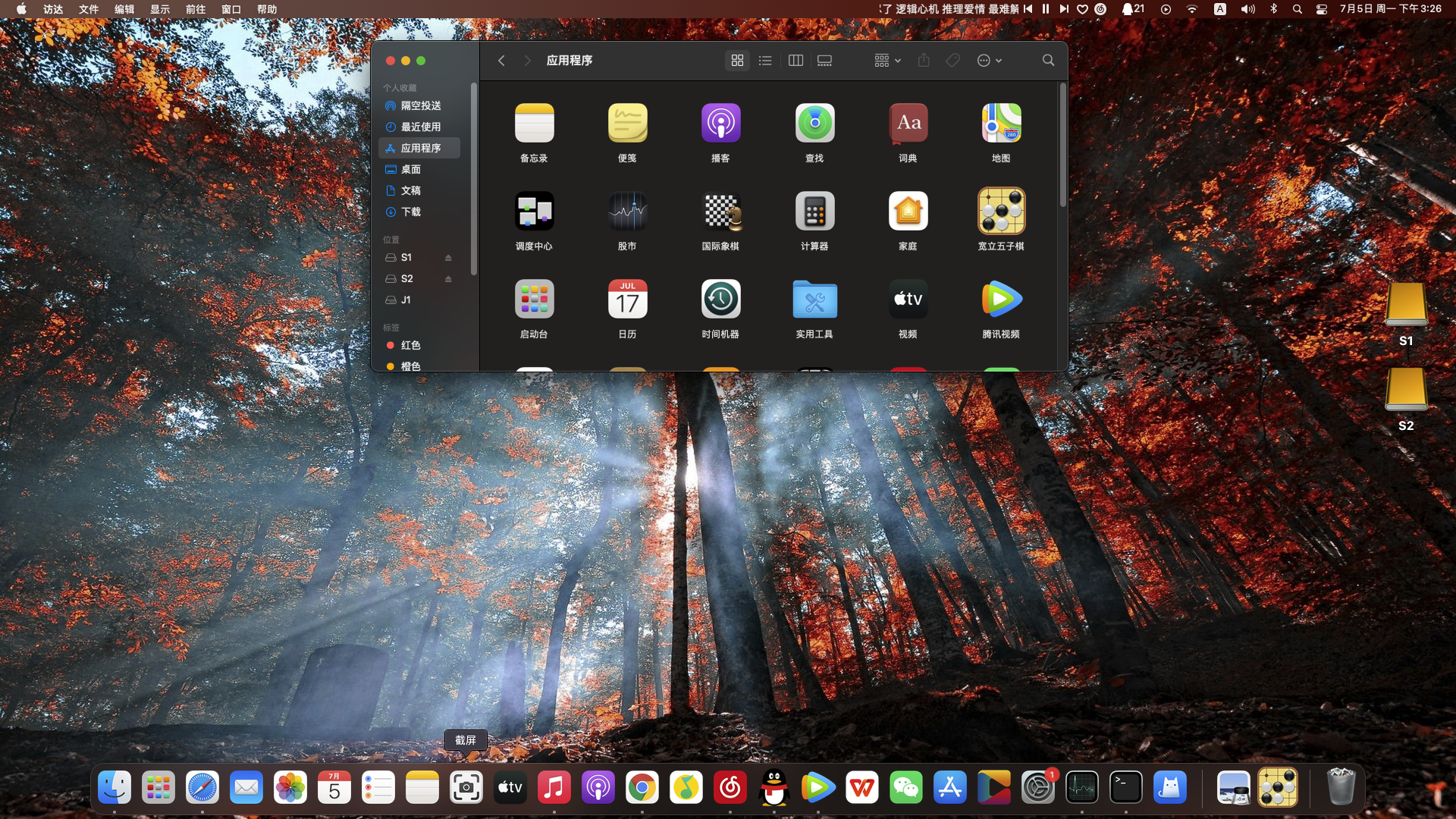
Task: Open the 前往 menu in menu bar
Action: tap(195, 9)
